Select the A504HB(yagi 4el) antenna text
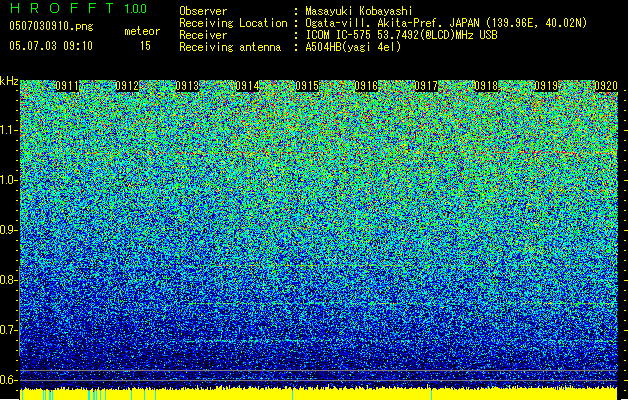The width and height of the screenshot is (629, 400). (353, 47)
